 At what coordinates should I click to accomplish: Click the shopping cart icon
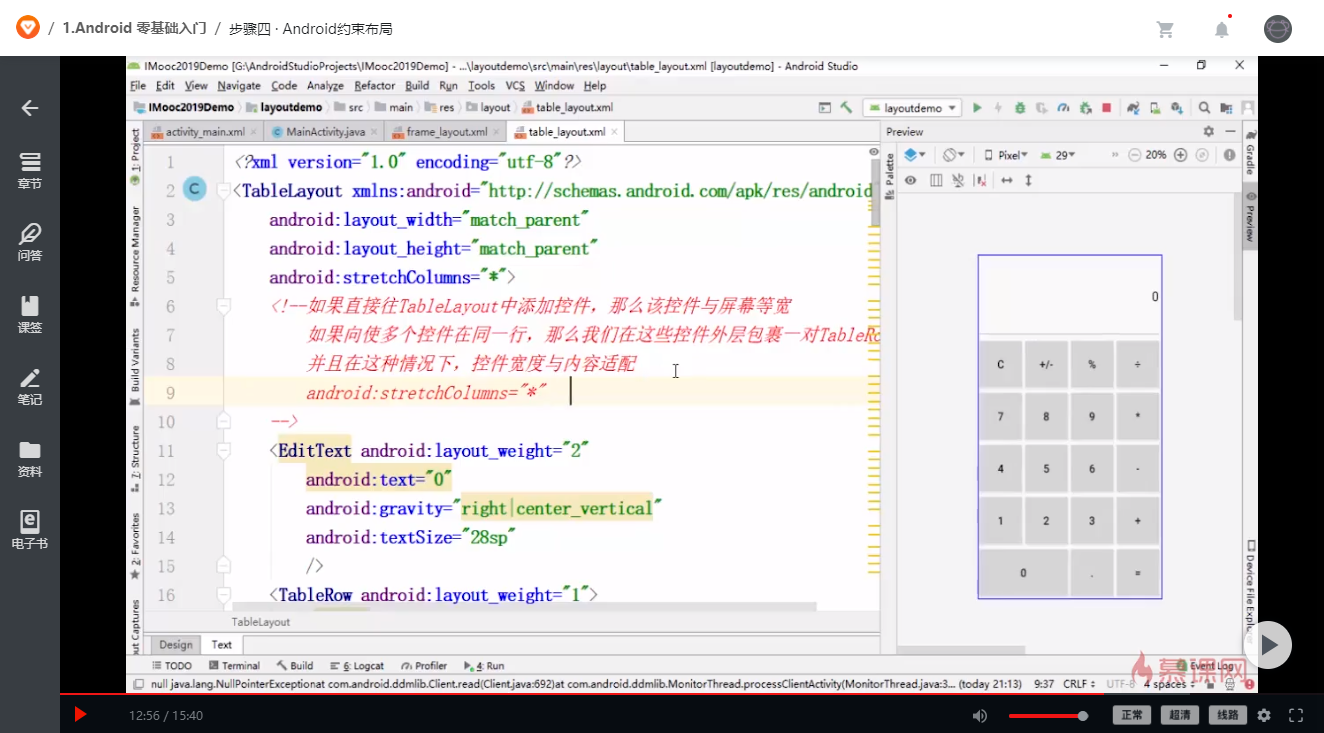[x=1165, y=29]
